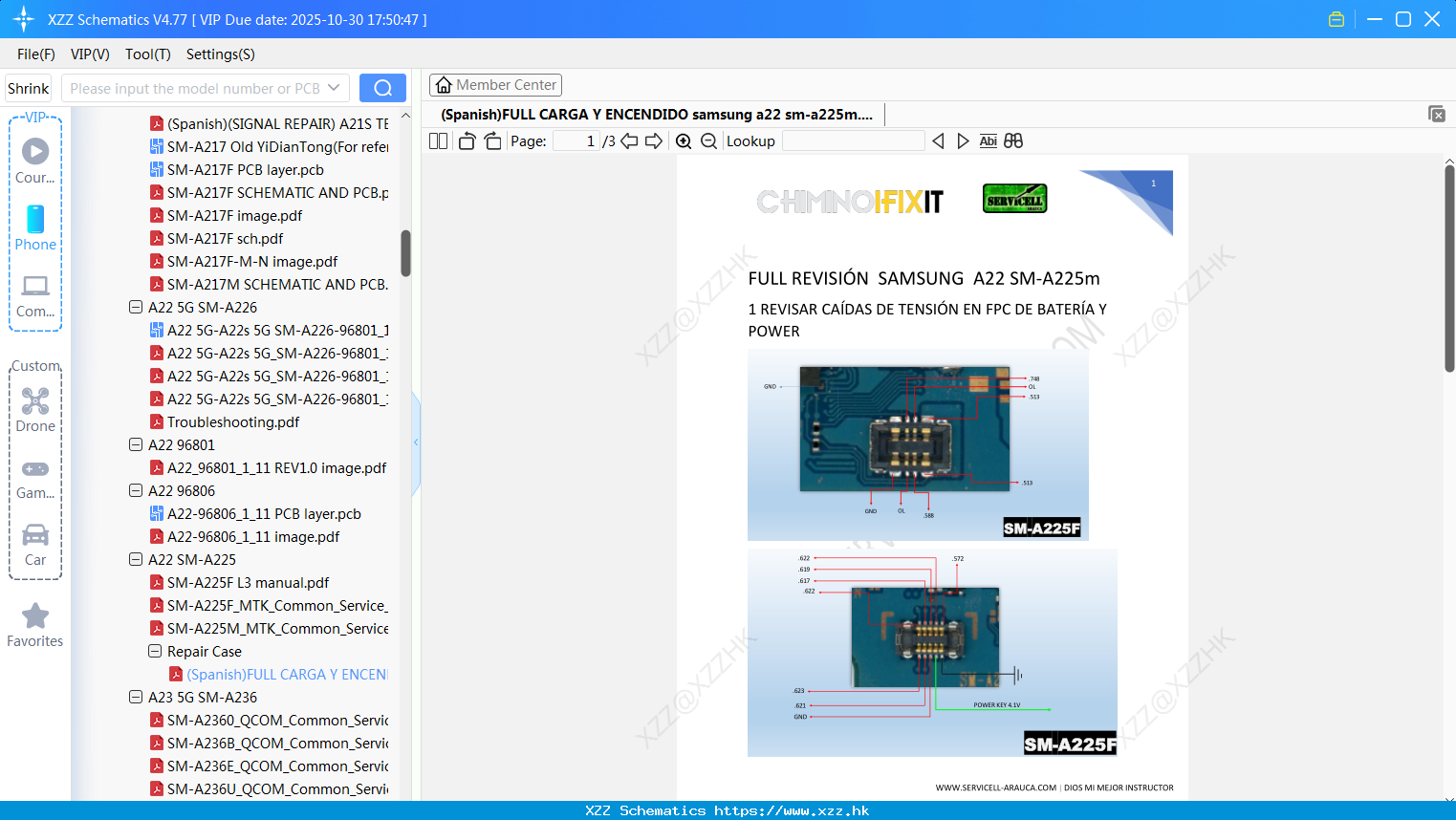Open SM-A225F L3 manual.pdf
This screenshot has height=820, width=1456.
tap(248, 582)
